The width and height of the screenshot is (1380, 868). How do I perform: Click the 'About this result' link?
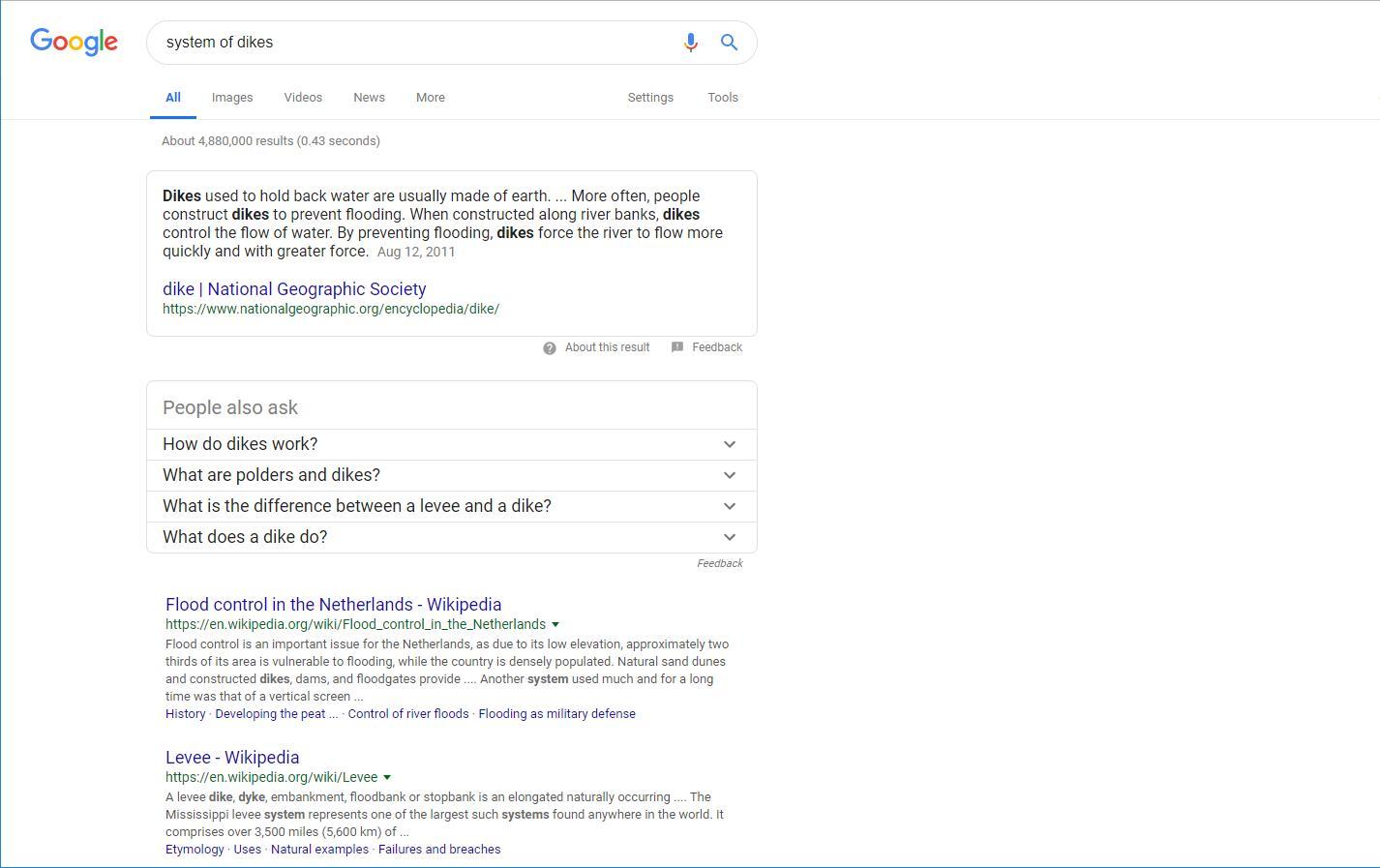pos(607,347)
